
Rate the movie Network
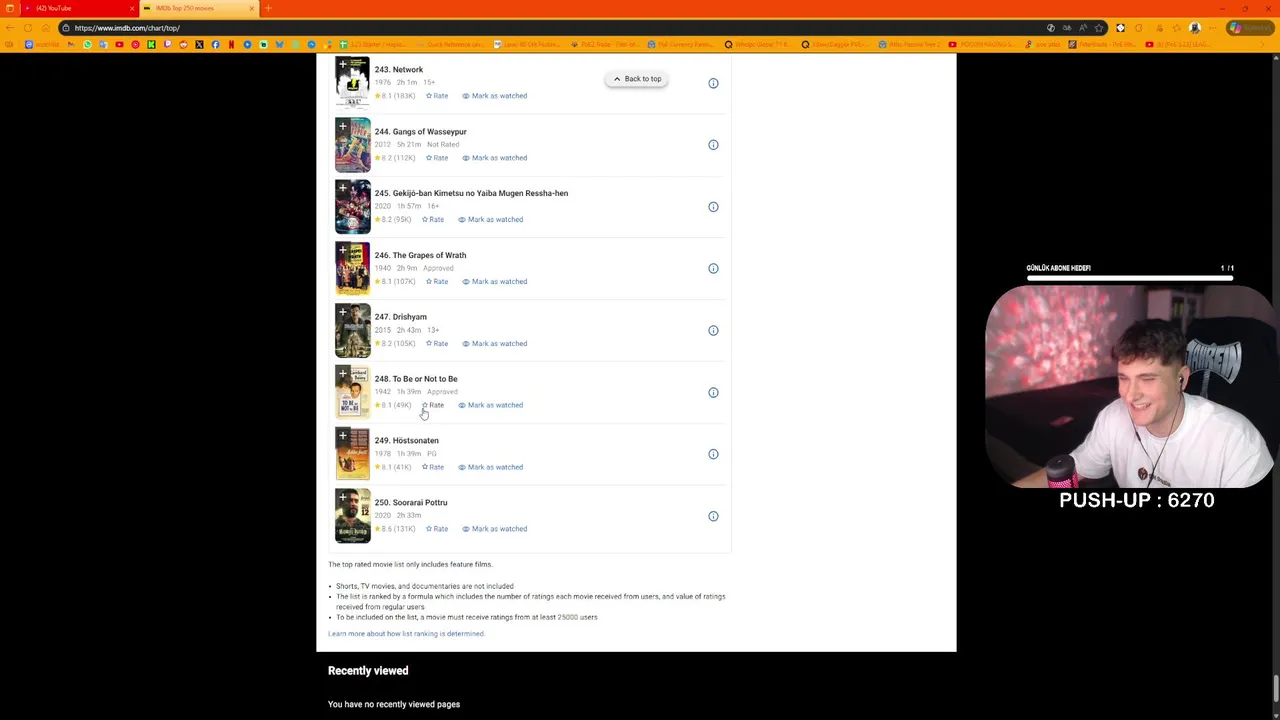[x=437, y=96]
